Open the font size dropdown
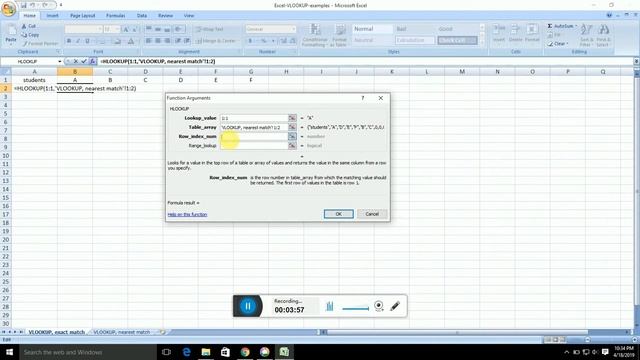The height and width of the screenshot is (360, 640). click(x=118, y=29)
